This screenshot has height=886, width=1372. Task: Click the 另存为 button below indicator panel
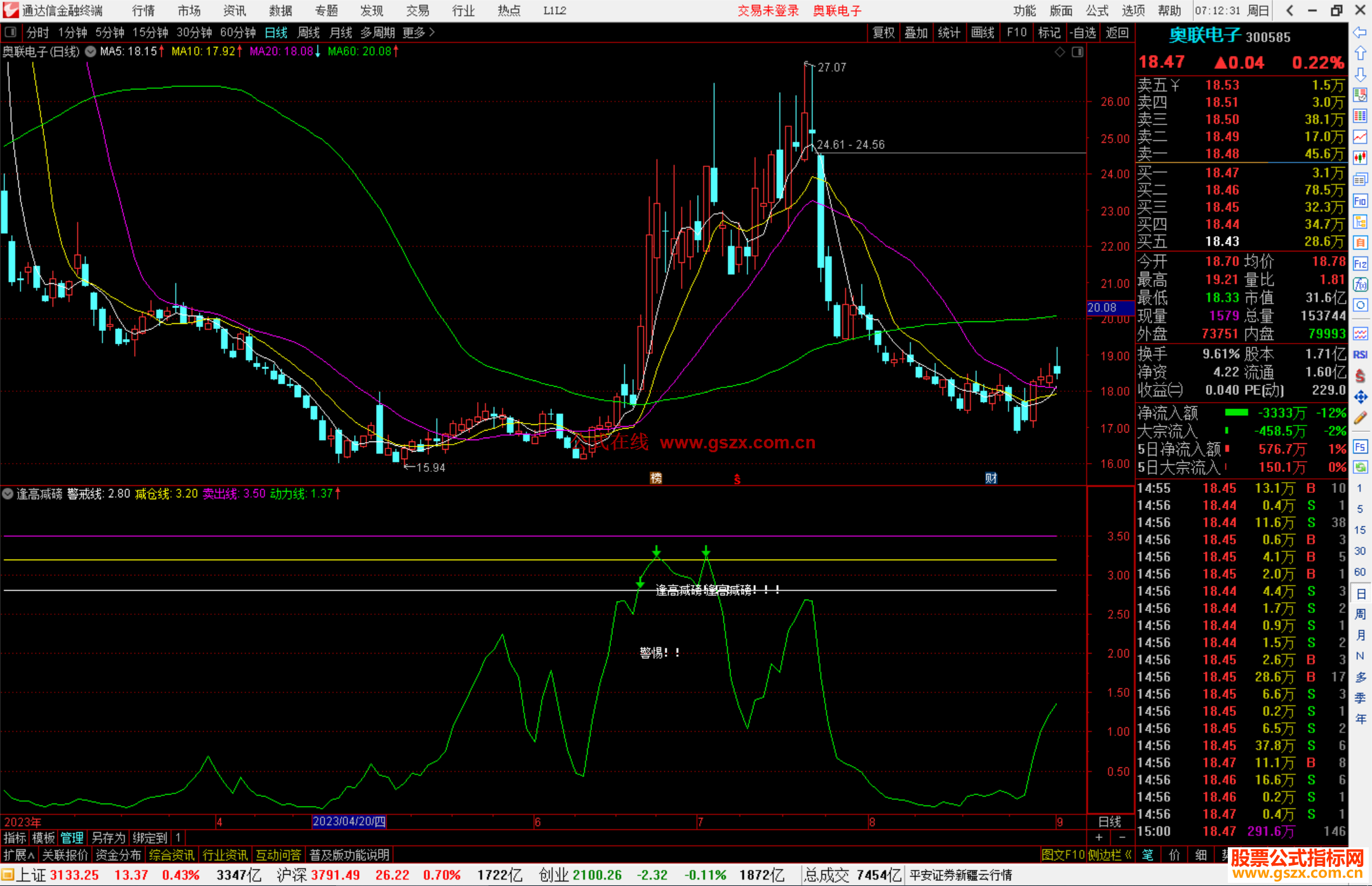108,838
